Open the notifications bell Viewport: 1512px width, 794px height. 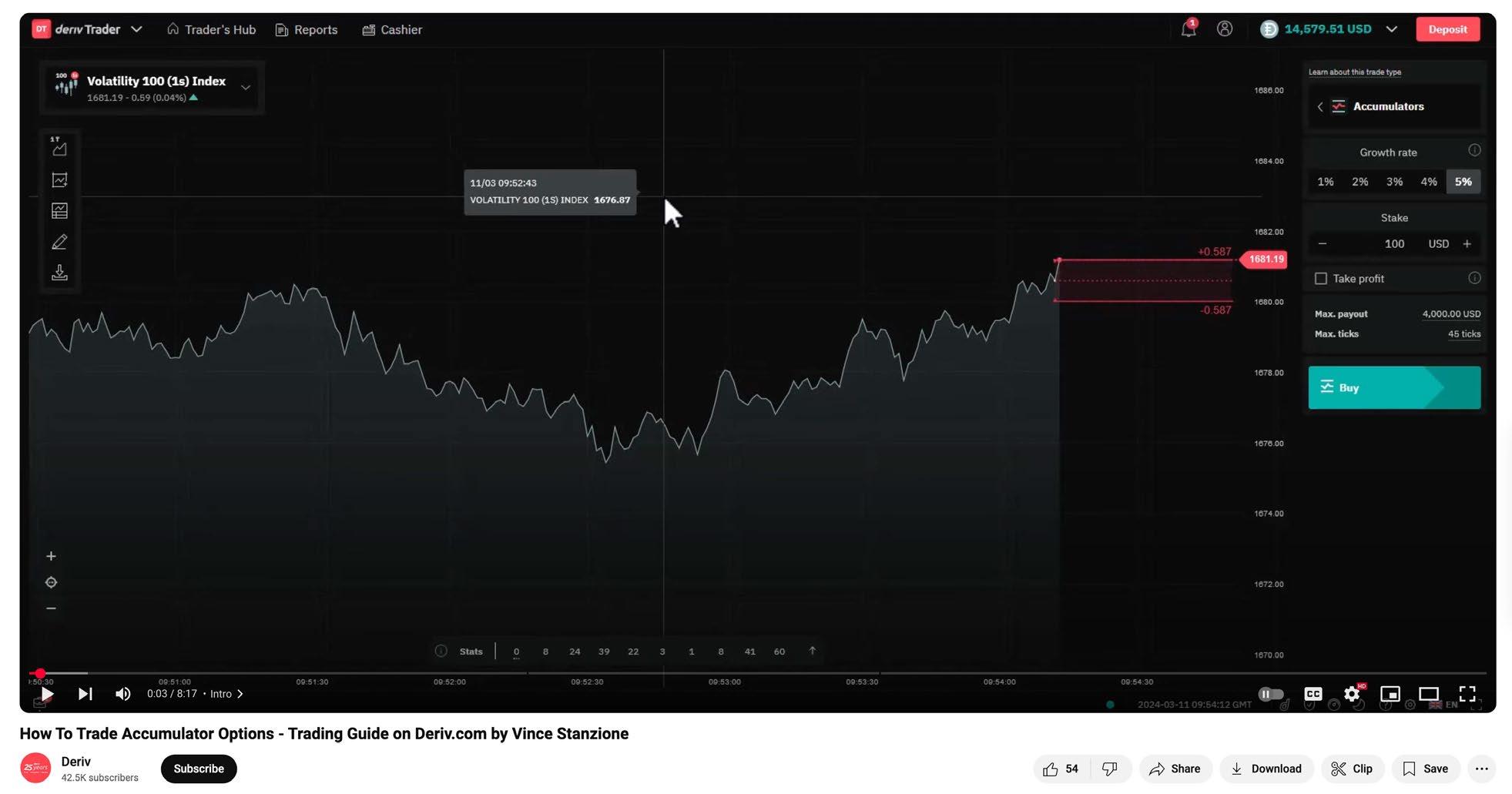click(x=1188, y=28)
